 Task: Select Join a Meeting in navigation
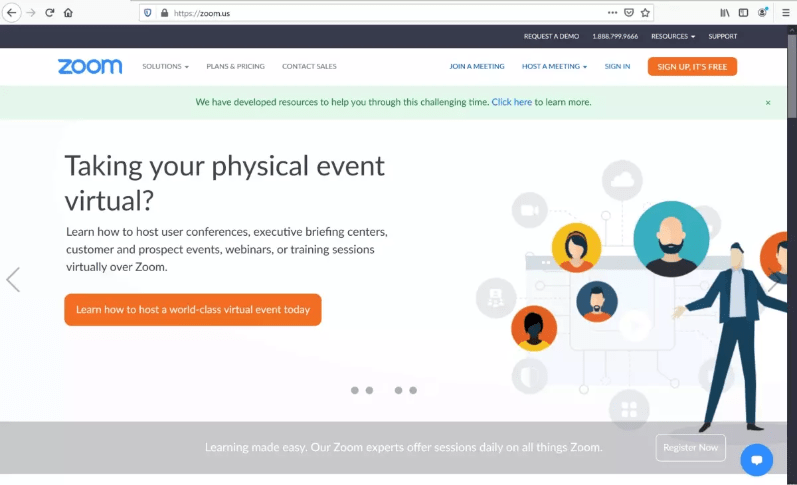[477, 67]
